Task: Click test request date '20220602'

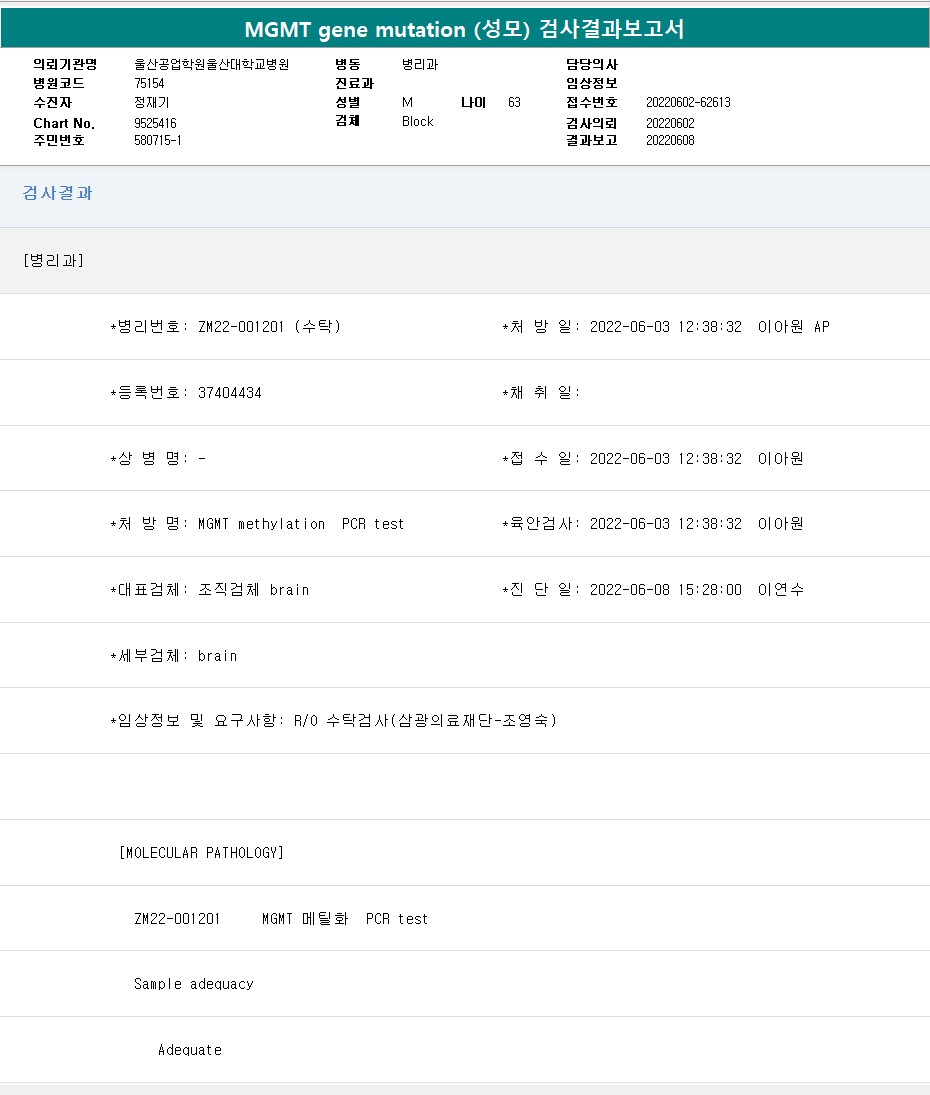Action: [670, 123]
